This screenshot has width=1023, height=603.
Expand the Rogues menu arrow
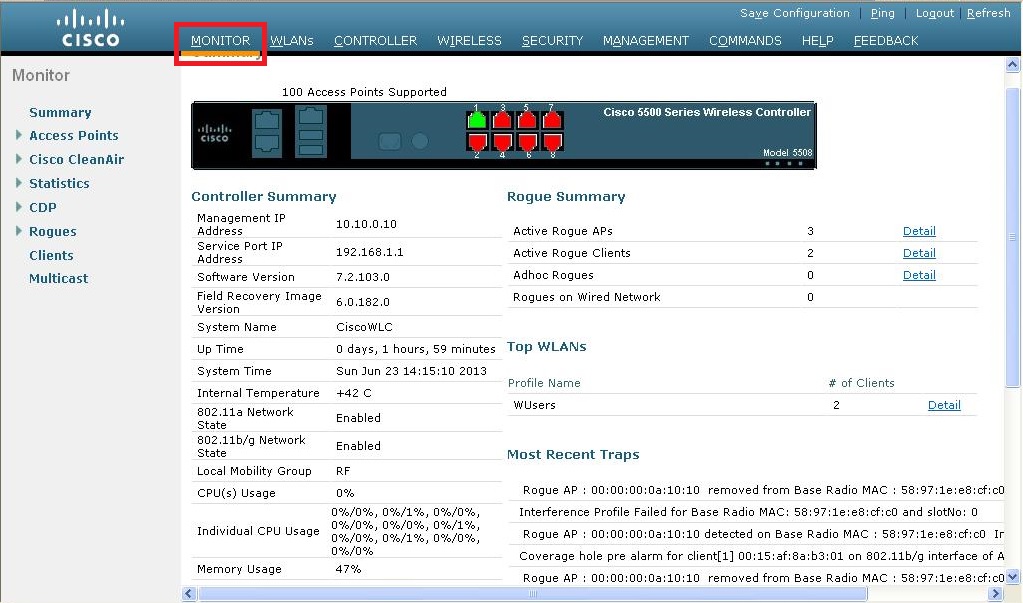tap(19, 231)
